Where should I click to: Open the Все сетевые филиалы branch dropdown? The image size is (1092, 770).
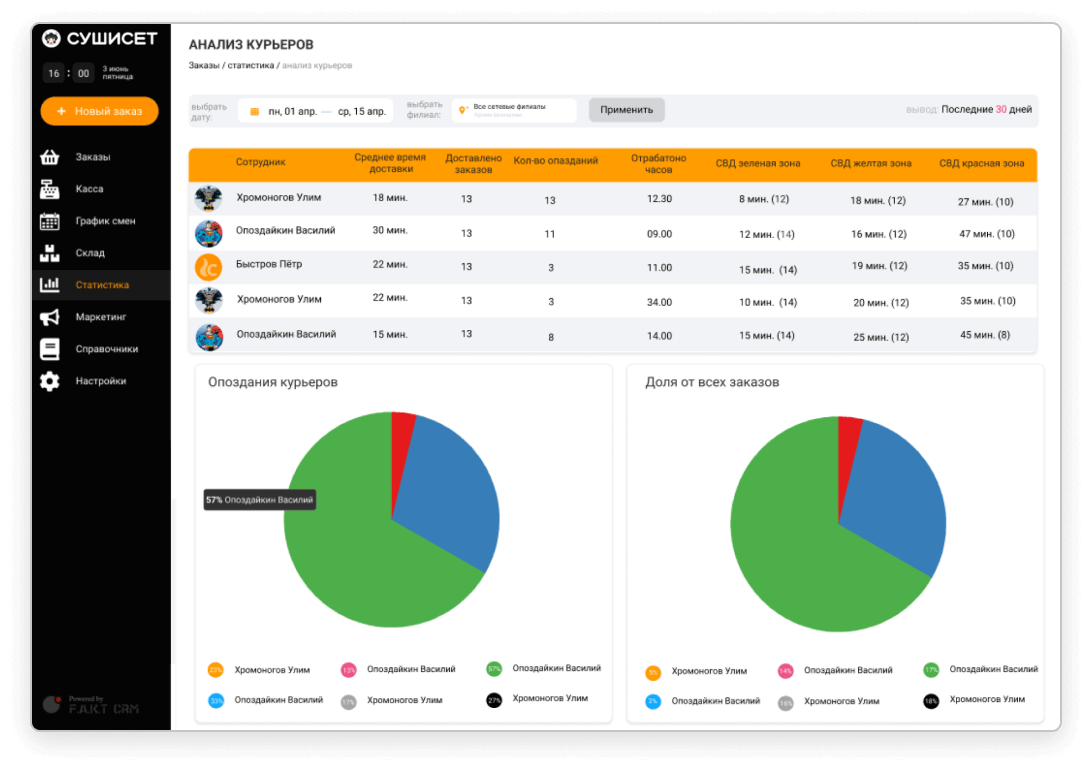[x=514, y=110]
